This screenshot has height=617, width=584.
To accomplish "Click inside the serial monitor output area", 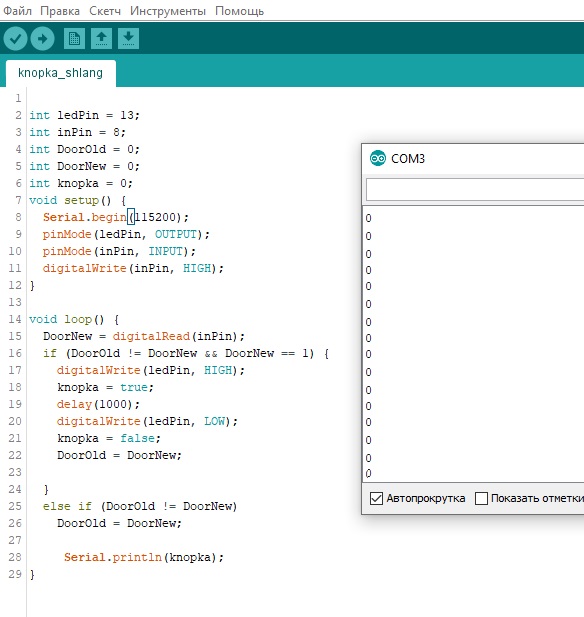I will [x=473, y=344].
